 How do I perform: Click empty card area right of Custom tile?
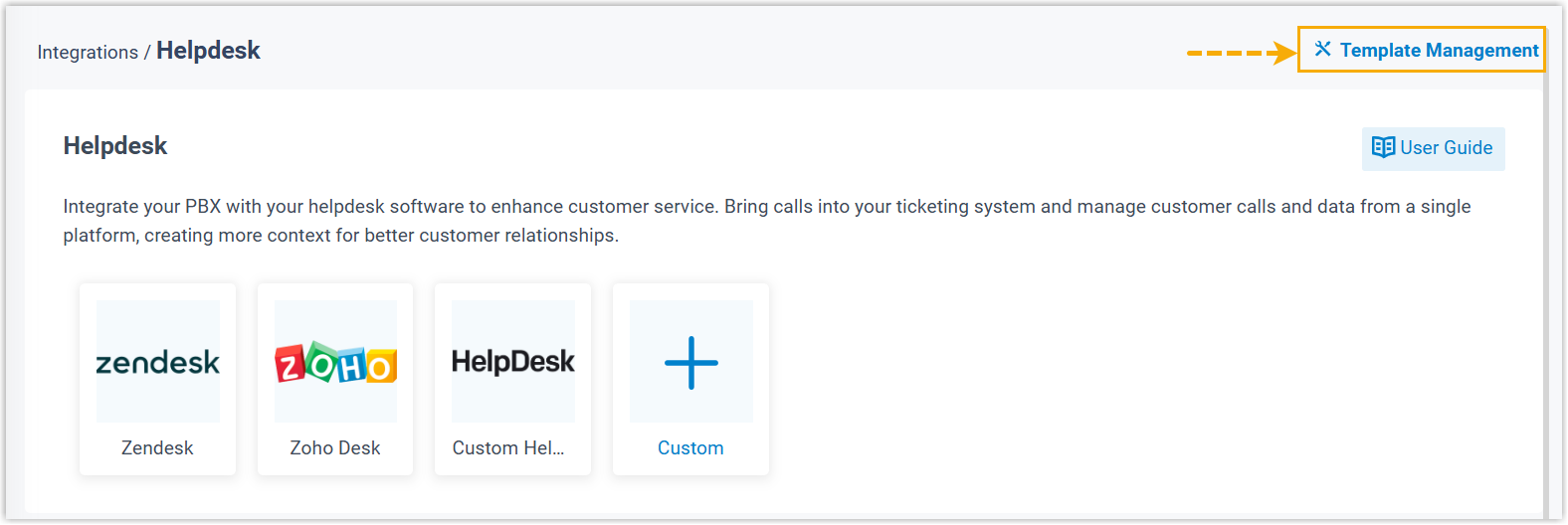point(1094,378)
